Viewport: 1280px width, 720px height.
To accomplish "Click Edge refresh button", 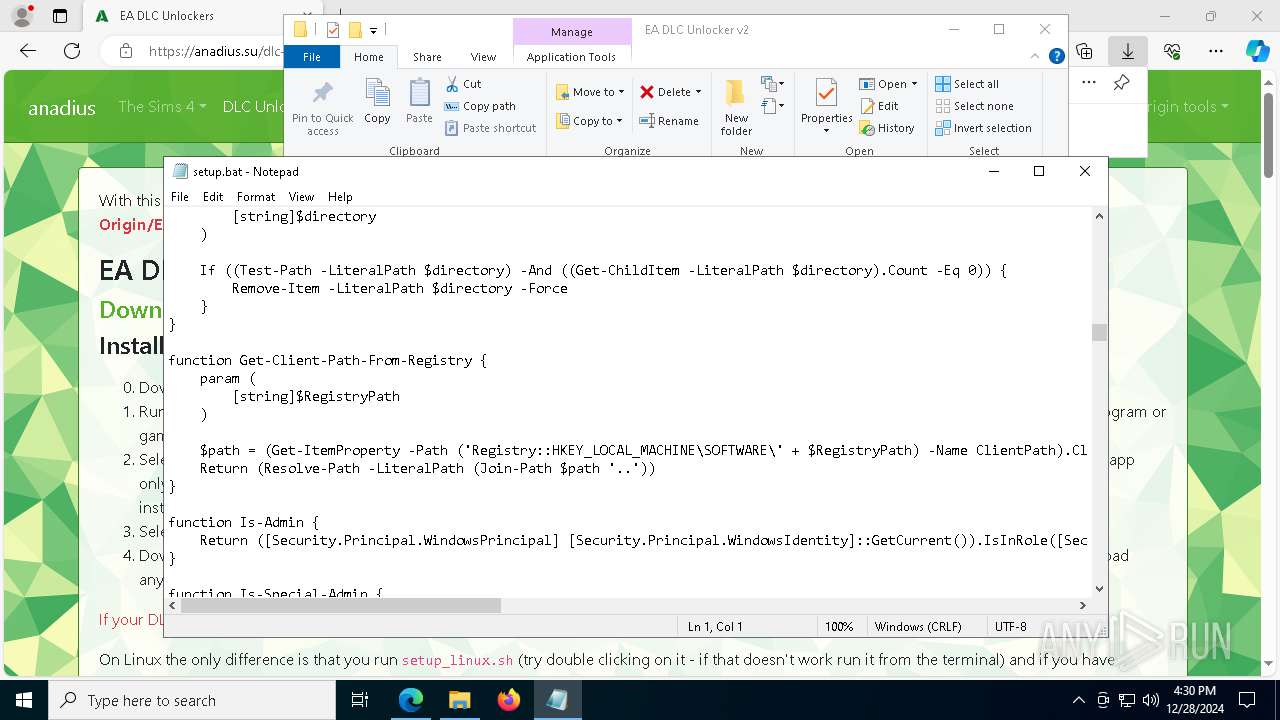I will click(x=72, y=51).
